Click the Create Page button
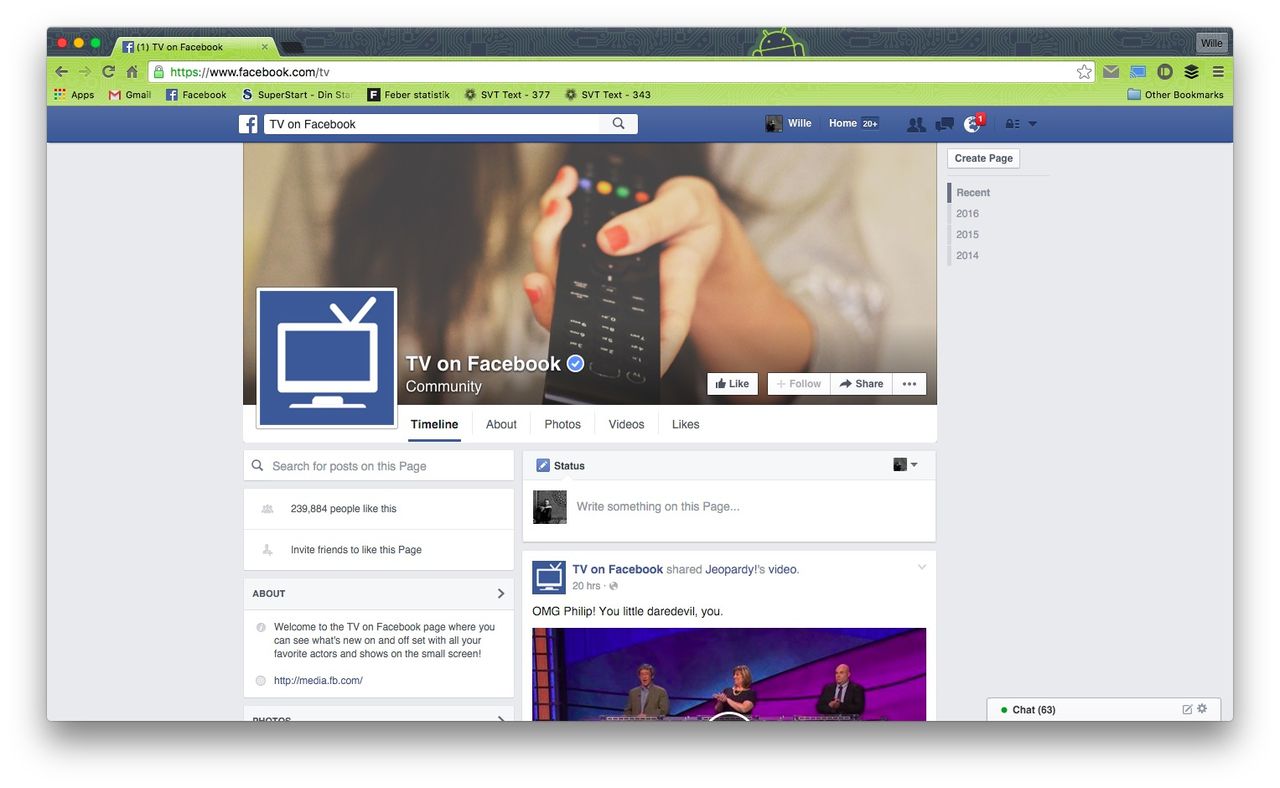Viewport: 1280px width, 788px height. pyautogui.click(x=983, y=158)
